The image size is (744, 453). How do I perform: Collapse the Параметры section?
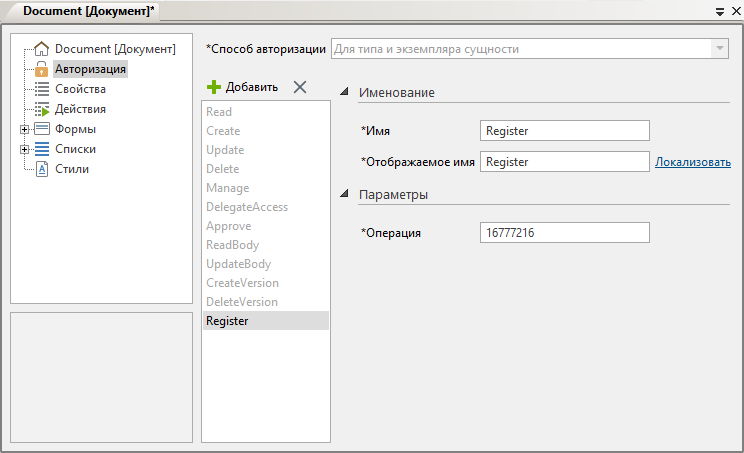[x=345, y=195]
